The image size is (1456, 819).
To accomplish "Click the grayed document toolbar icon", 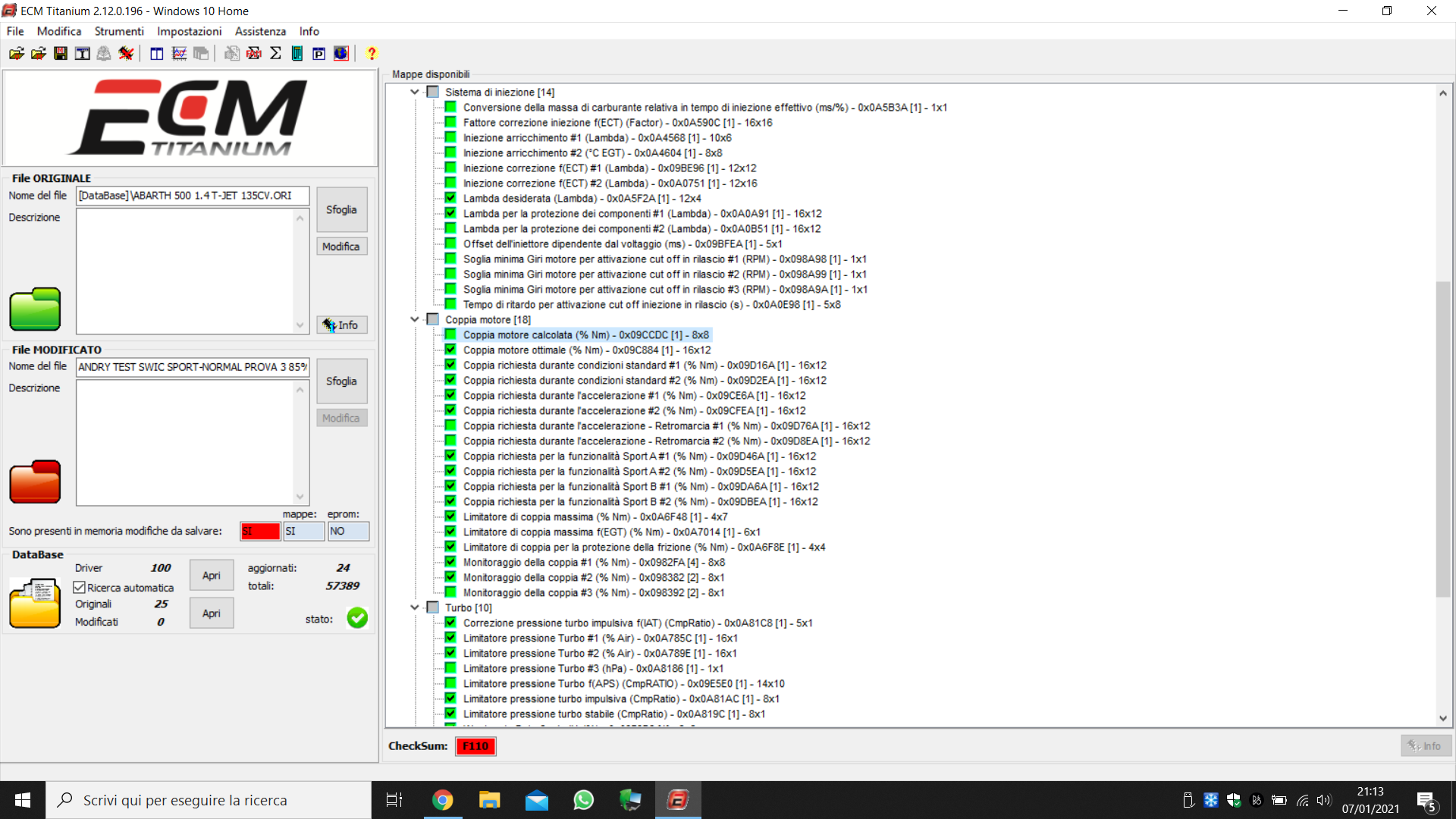I will tap(232, 54).
